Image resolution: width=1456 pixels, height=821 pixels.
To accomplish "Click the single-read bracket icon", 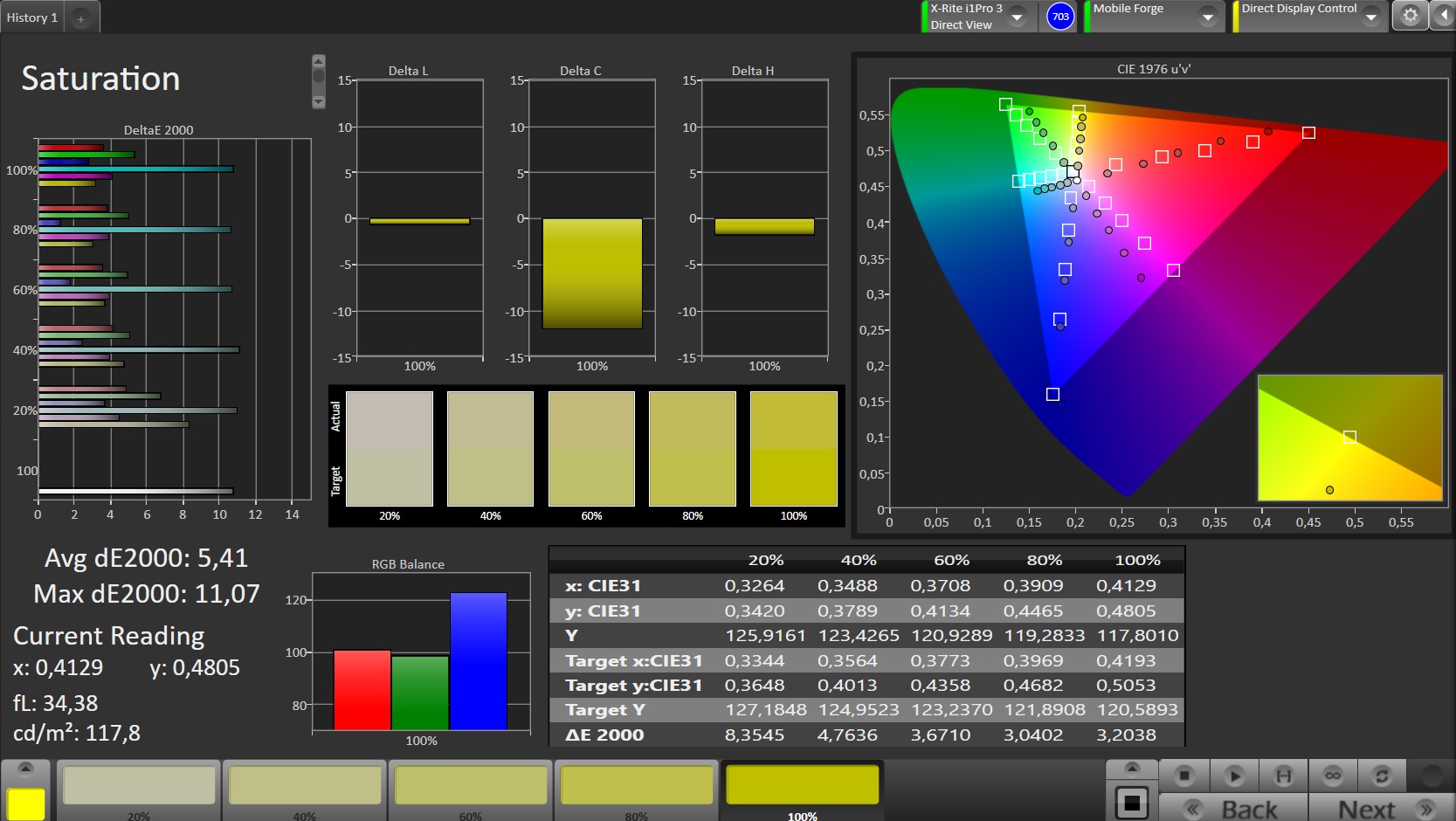I will [1283, 776].
